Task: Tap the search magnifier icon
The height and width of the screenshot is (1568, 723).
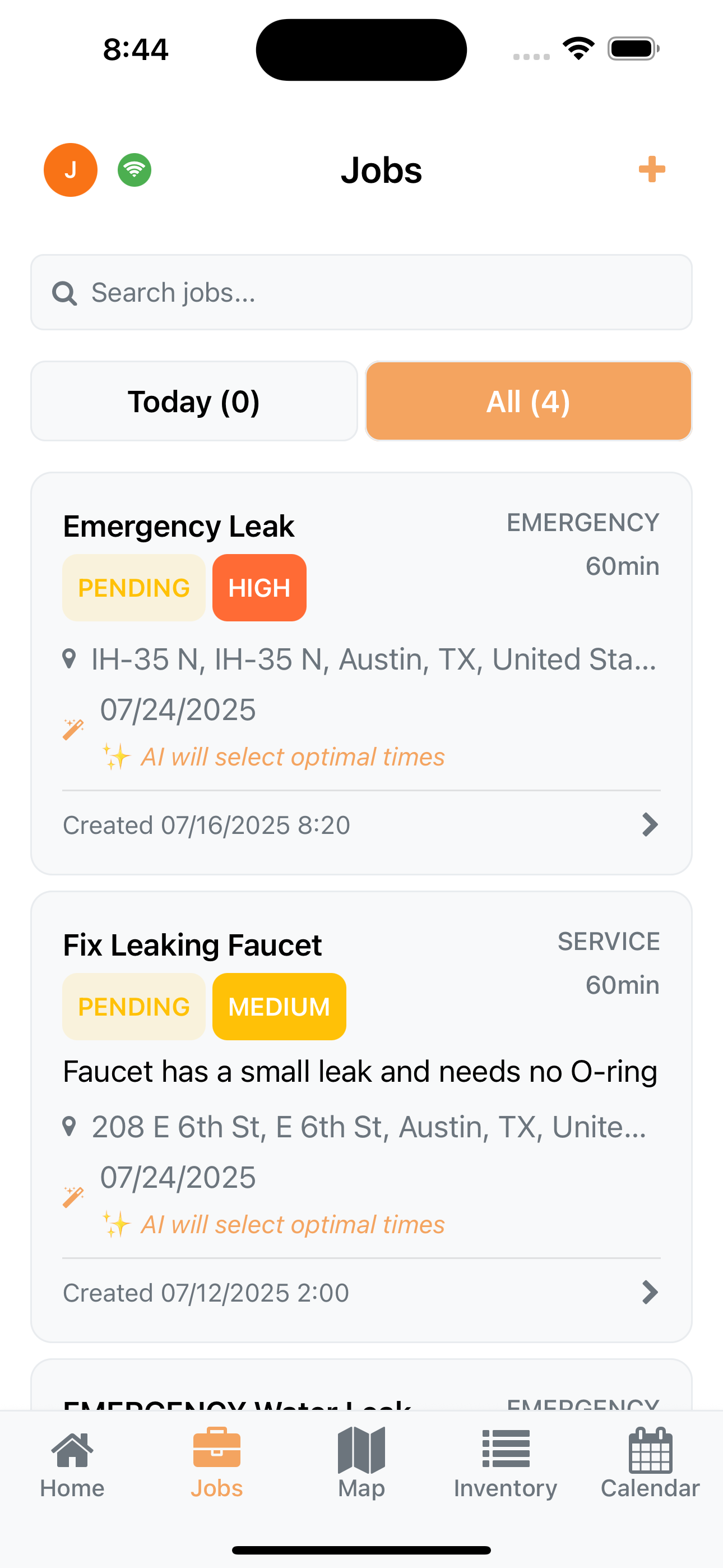Action: click(x=64, y=293)
